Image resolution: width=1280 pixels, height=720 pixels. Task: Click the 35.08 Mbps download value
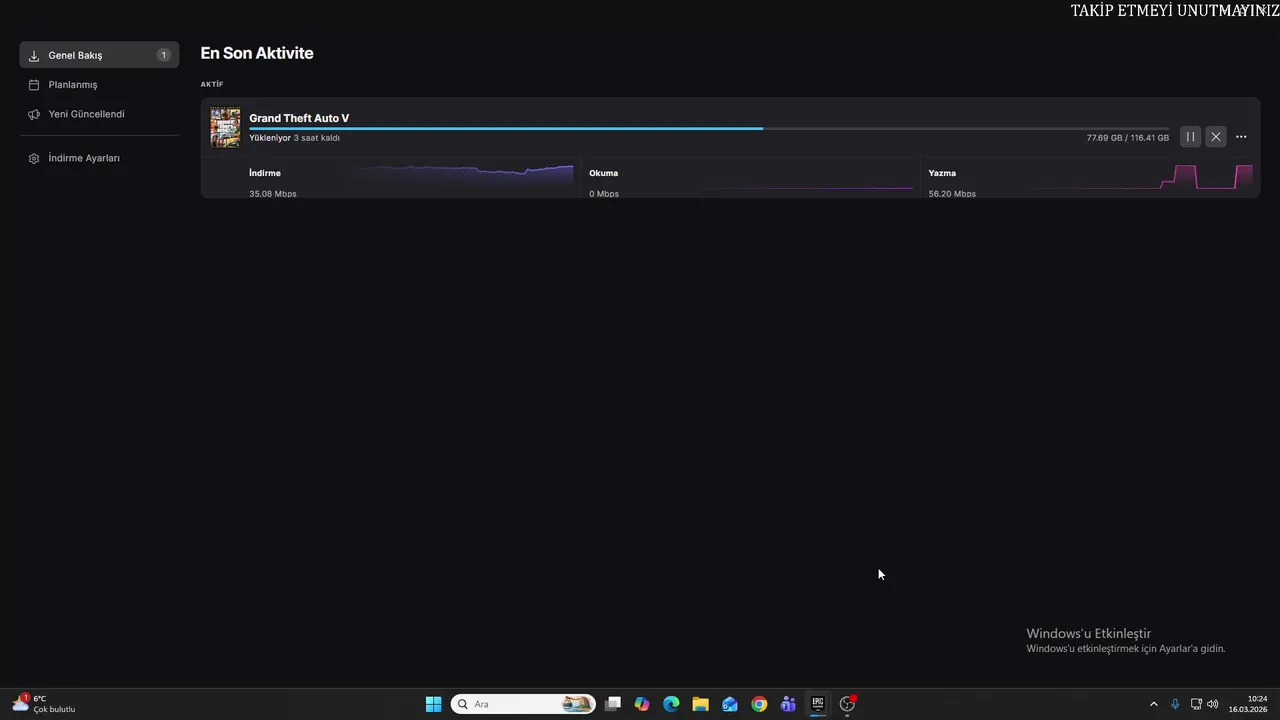(273, 194)
